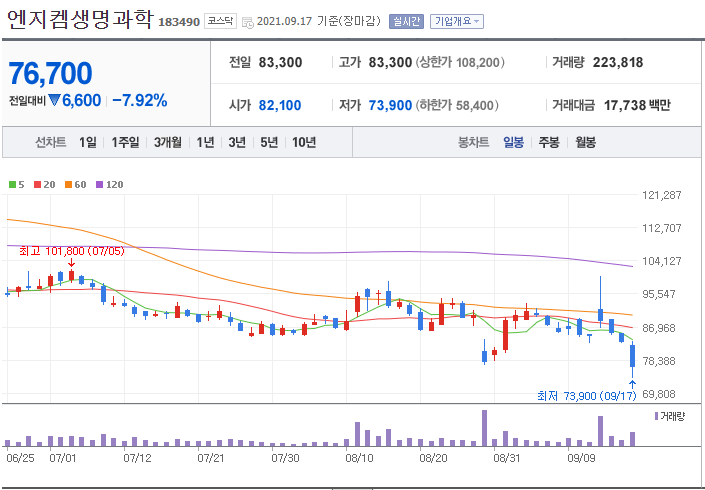Image resolution: width=705 pixels, height=490 pixels.
Task: Switch to the 월봉 monthly candle chart
Action: [585, 143]
